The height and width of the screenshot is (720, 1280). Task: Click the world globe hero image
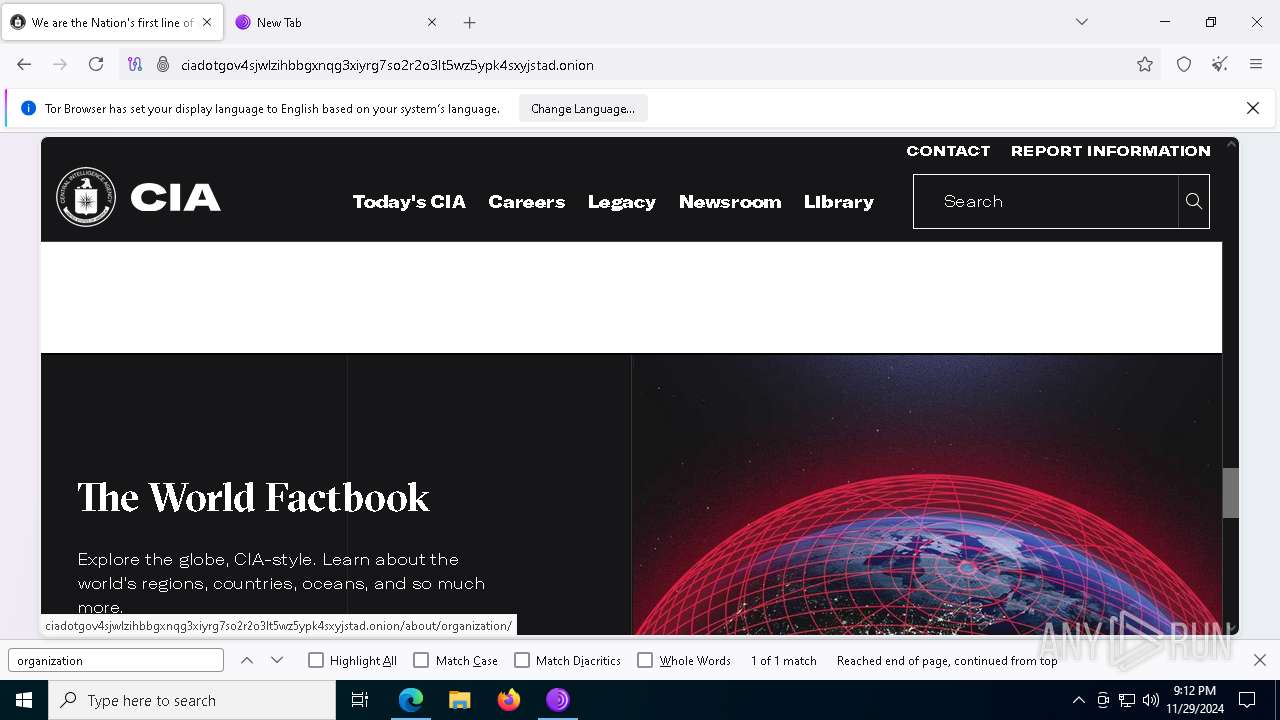927,495
